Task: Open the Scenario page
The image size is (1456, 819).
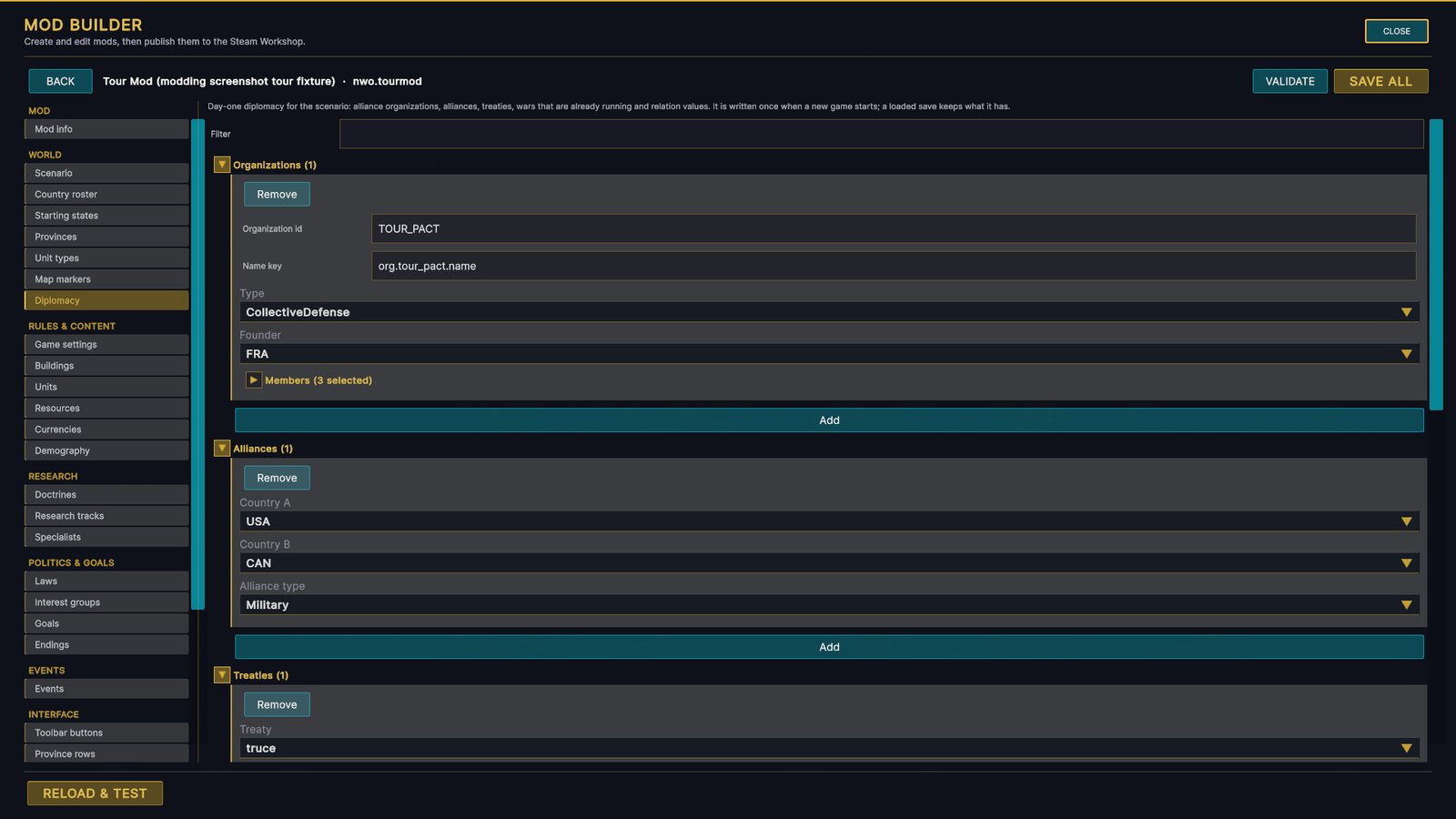Action: click(106, 173)
